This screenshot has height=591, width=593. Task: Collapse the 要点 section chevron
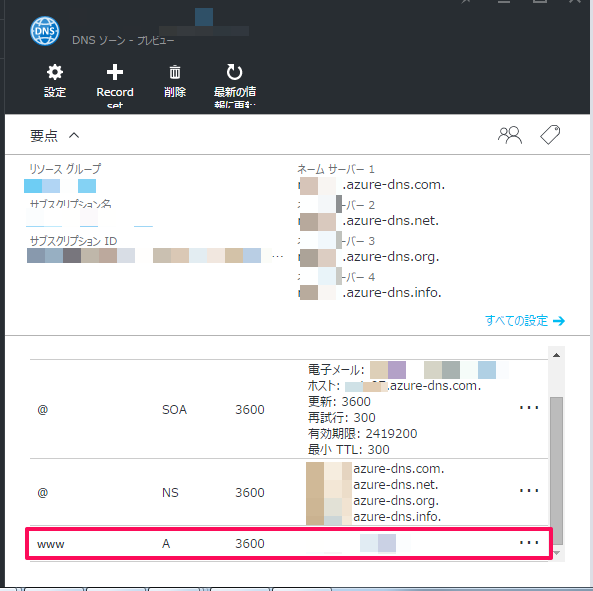point(74,135)
